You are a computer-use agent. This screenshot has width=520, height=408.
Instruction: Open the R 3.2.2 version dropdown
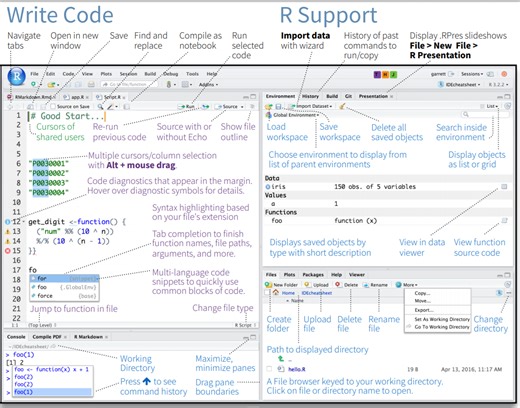tap(498, 85)
